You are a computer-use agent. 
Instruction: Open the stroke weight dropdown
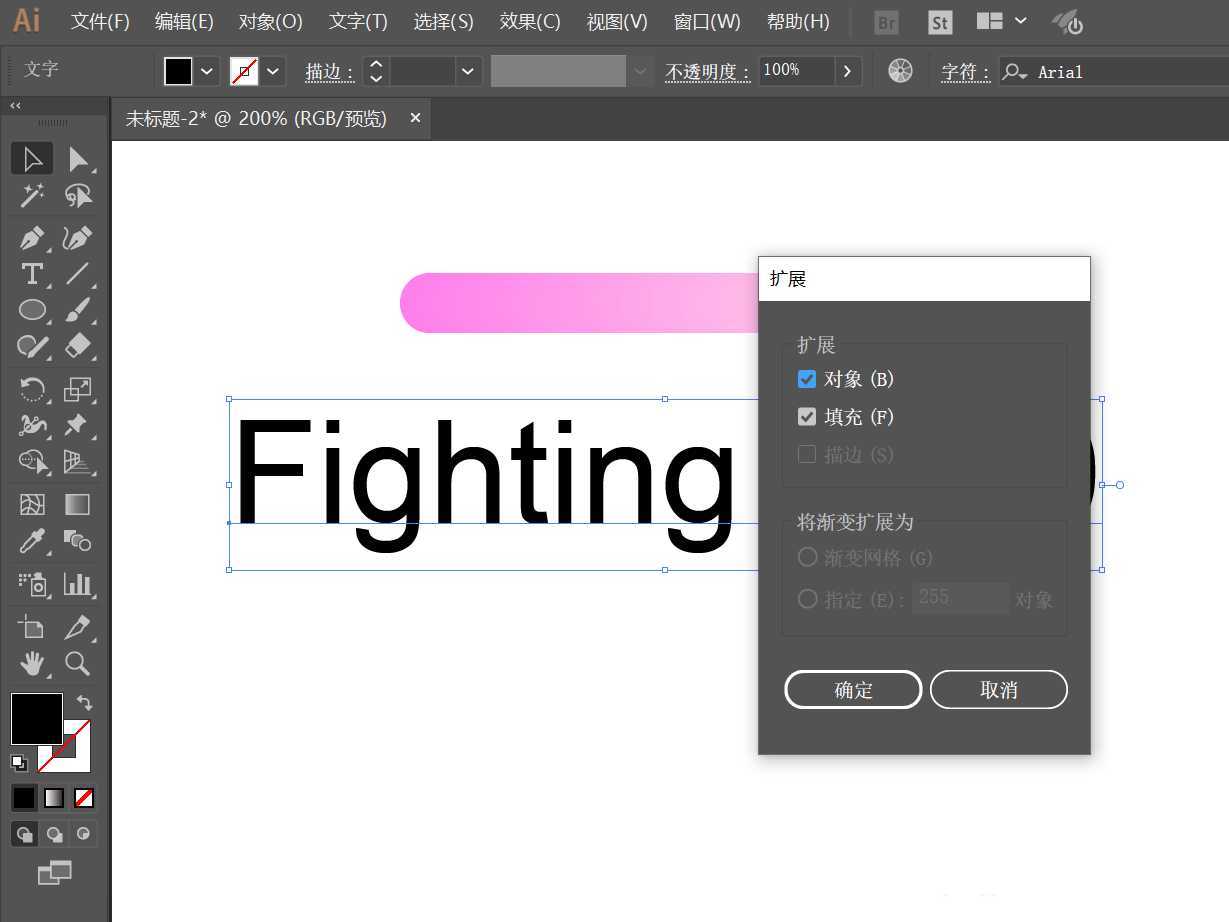[x=467, y=70]
